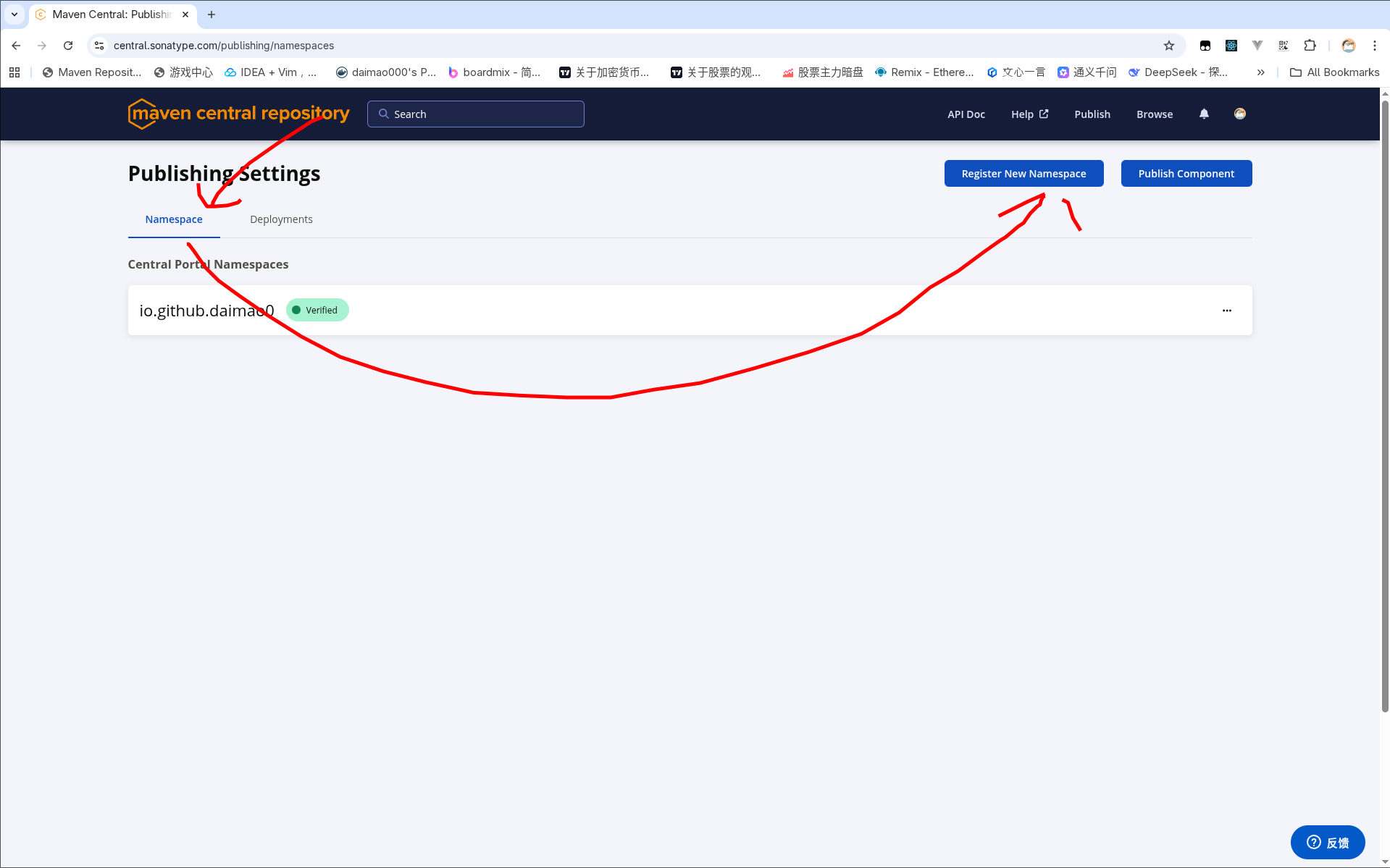
Task: View site information icon in address bar
Action: point(99,46)
